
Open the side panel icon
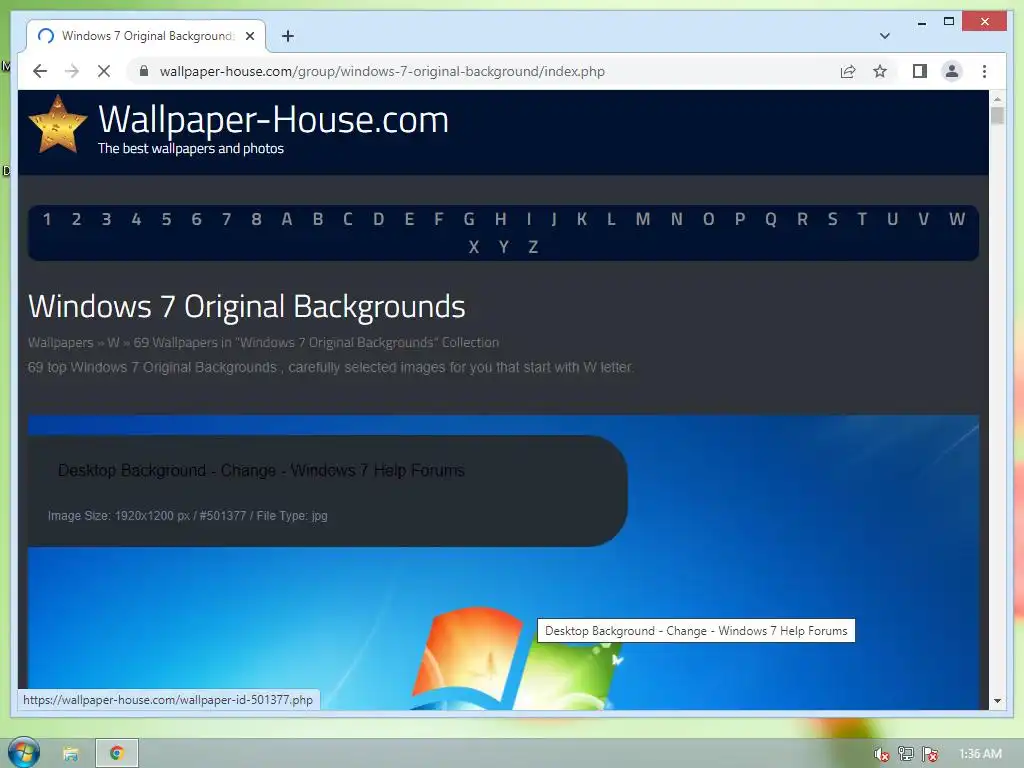pos(920,71)
